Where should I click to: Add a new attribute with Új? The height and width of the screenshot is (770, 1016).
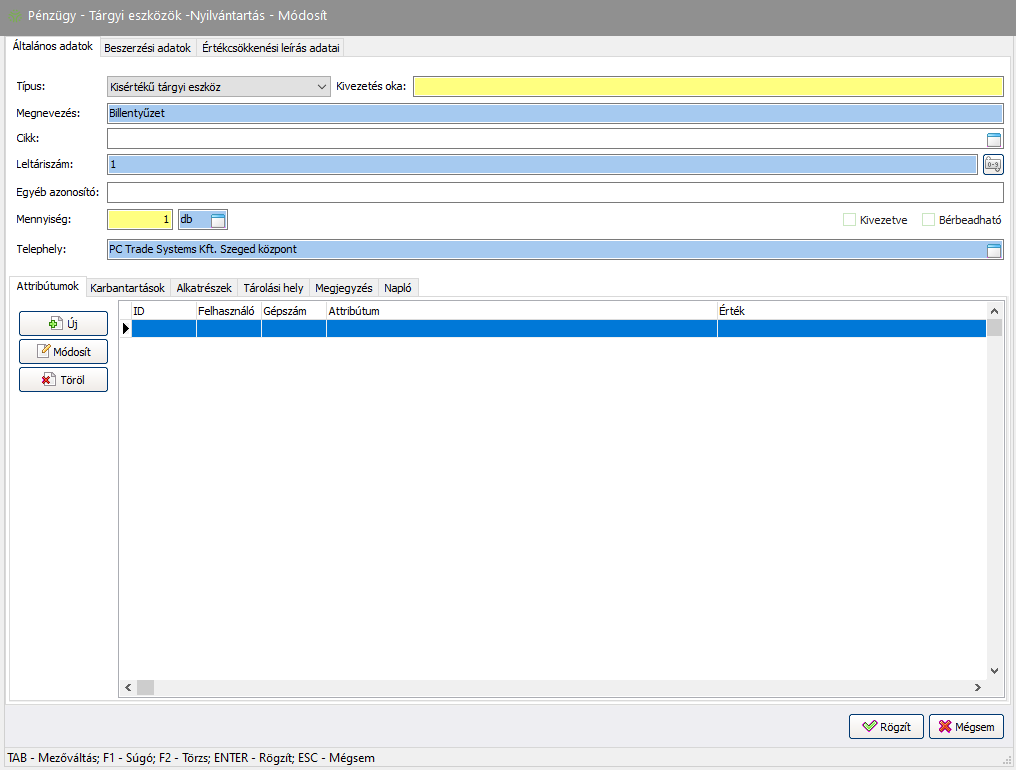(63, 323)
